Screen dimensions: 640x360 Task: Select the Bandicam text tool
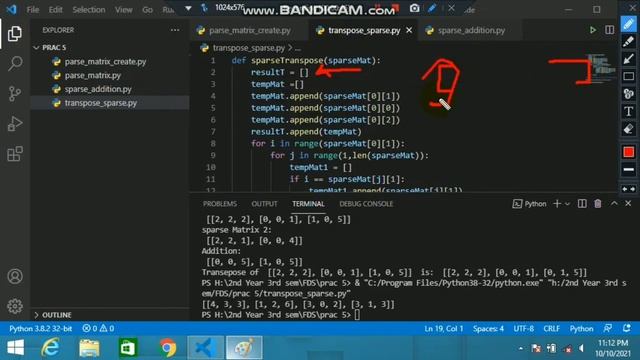[x=629, y=111]
